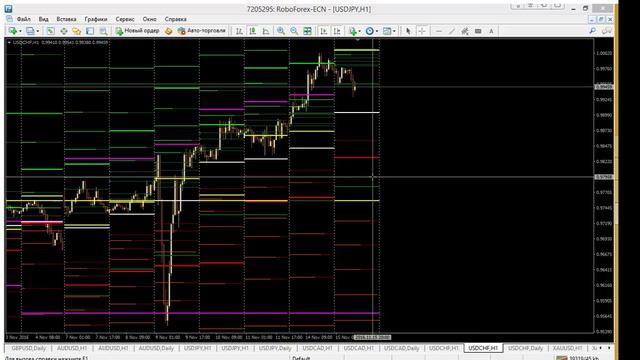640x360 pixels.
Task: Select the Horizontal Line drawing tool
Action: point(439,31)
